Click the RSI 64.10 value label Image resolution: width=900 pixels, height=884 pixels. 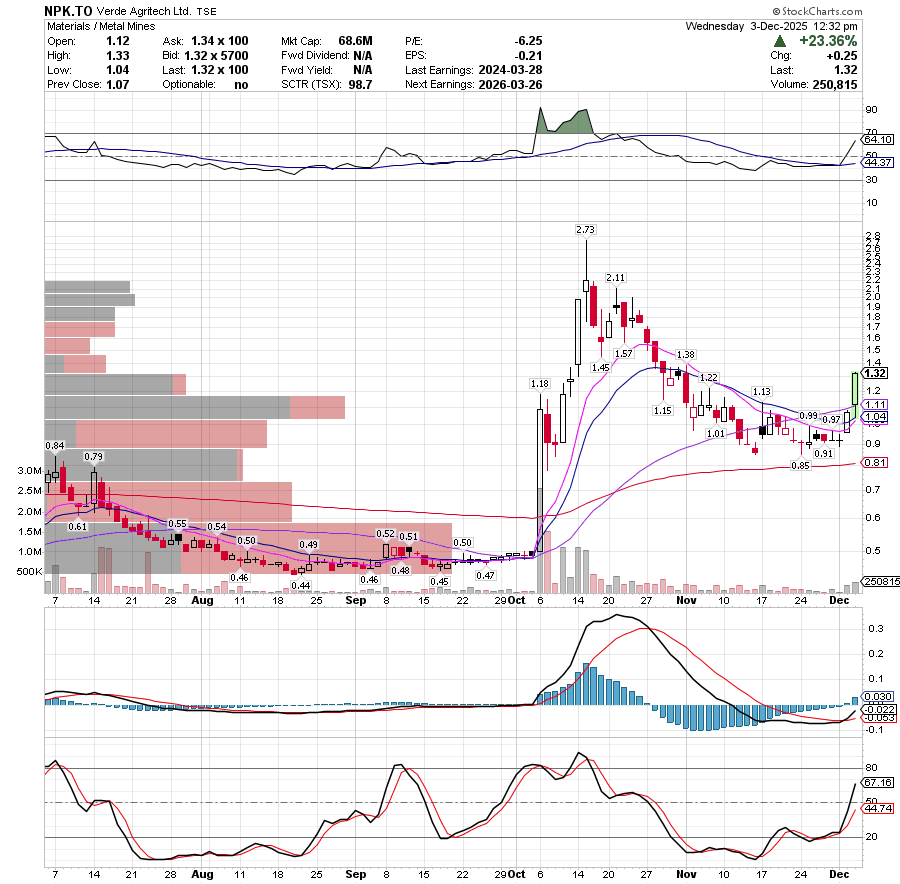pos(878,139)
